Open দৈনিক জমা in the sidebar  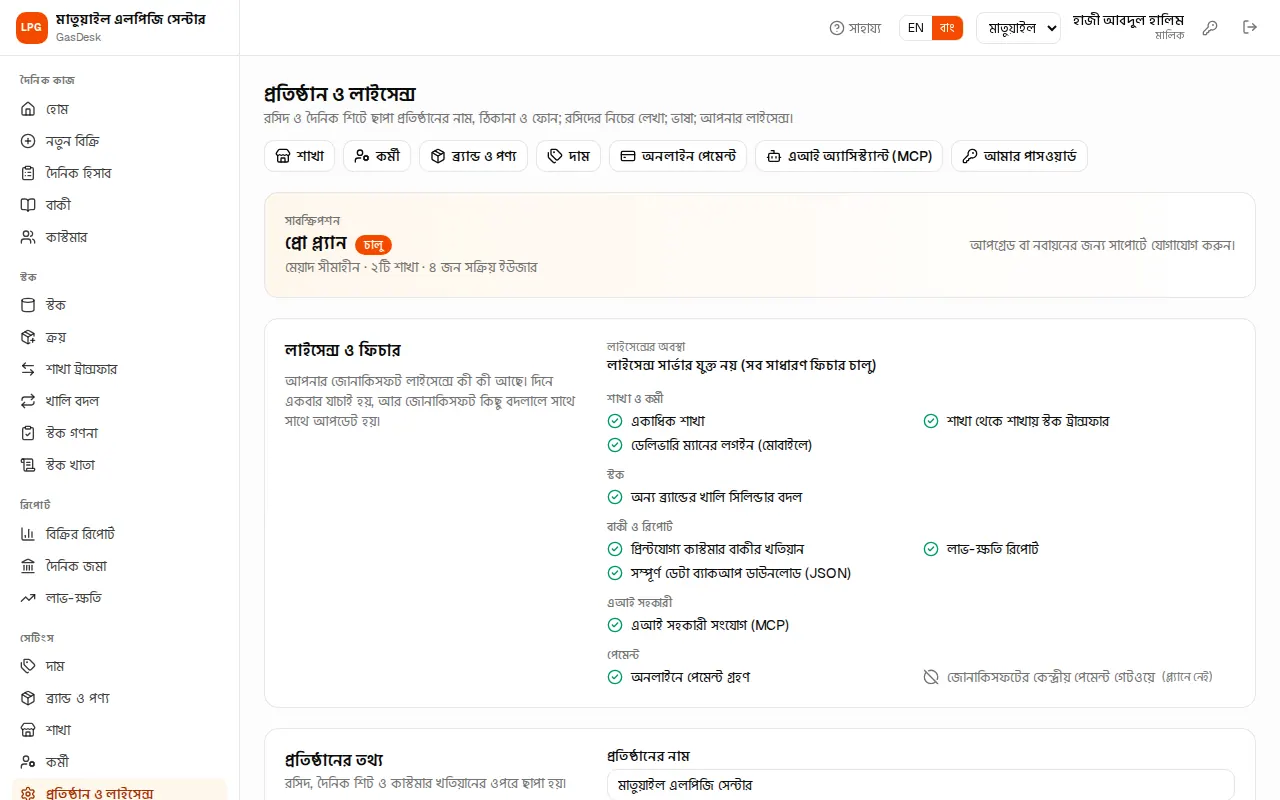(120, 566)
